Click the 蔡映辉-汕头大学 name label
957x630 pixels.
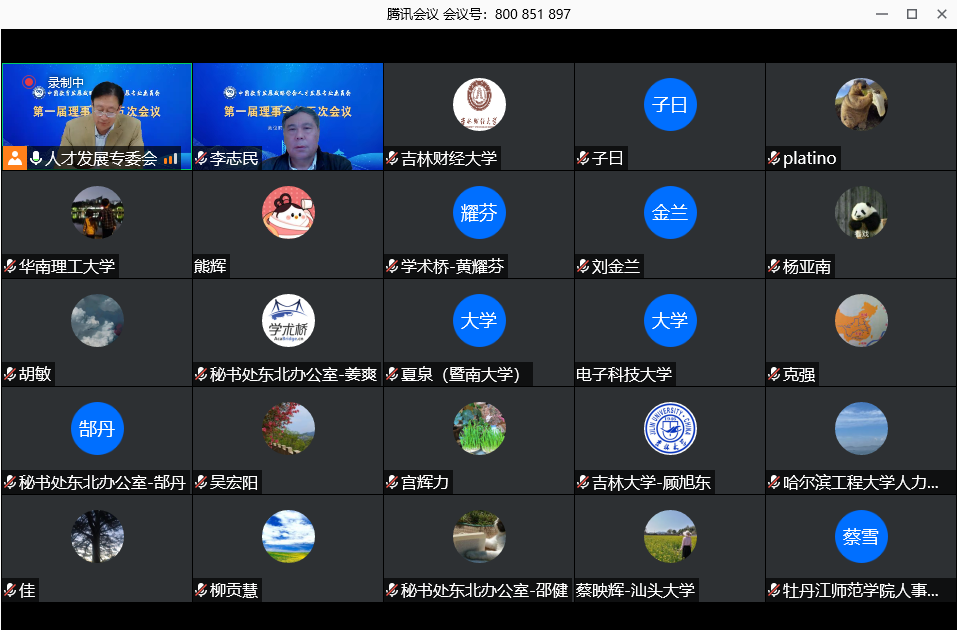tap(635, 590)
